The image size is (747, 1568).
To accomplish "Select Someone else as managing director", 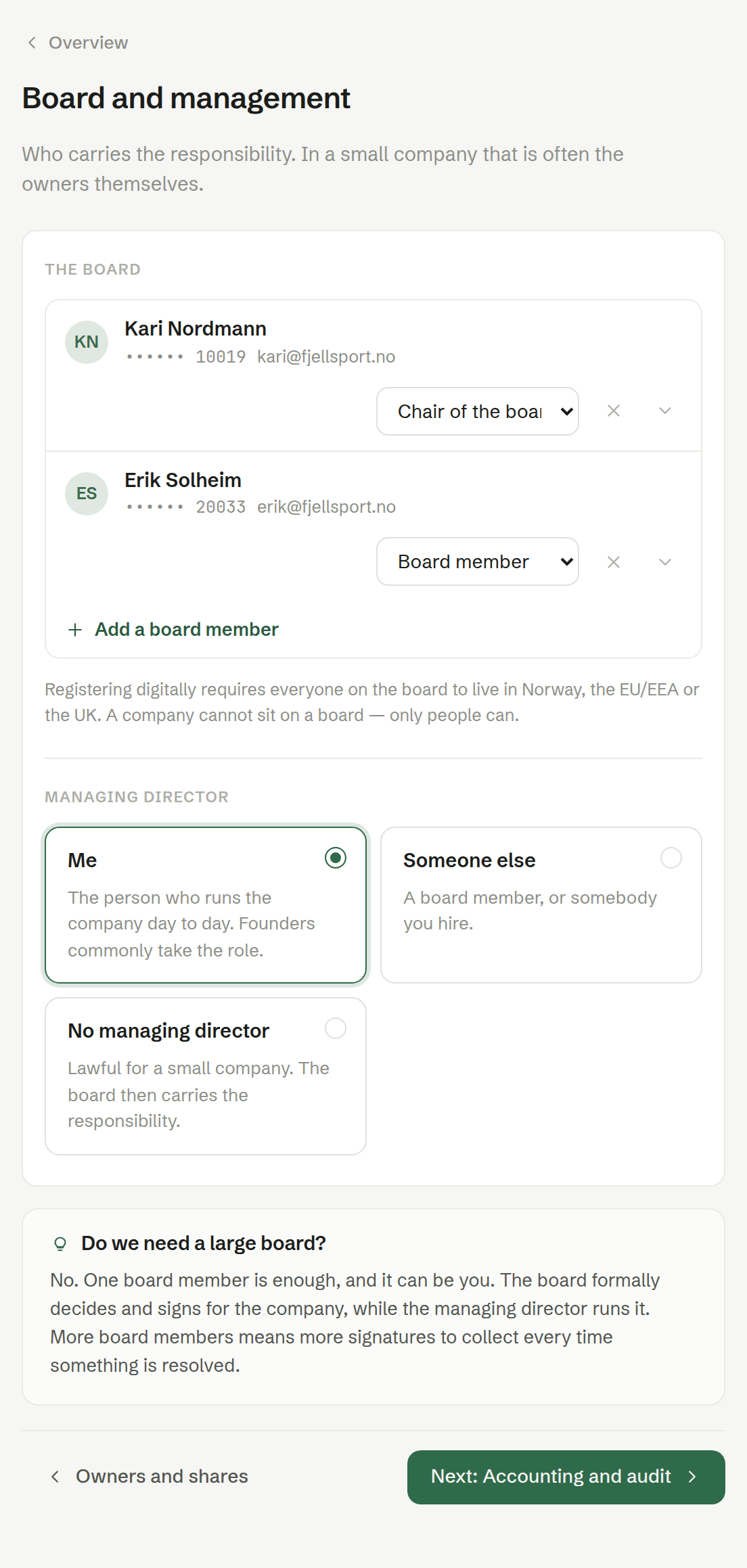I will click(x=541, y=905).
